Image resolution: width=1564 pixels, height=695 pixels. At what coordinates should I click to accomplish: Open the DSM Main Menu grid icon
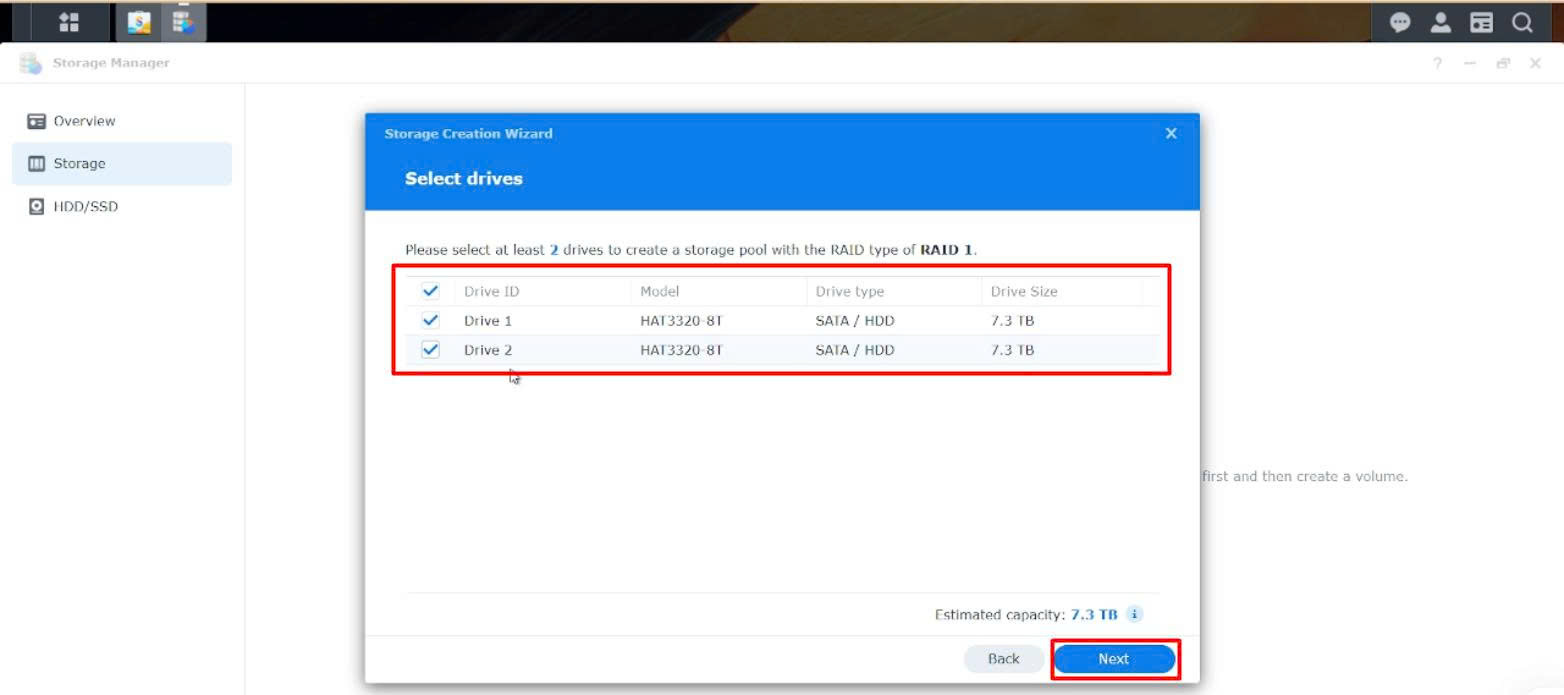69,22
